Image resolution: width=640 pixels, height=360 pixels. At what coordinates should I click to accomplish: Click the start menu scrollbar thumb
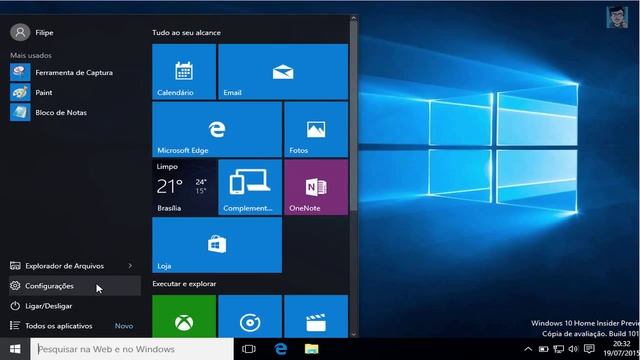click(353, 117)
